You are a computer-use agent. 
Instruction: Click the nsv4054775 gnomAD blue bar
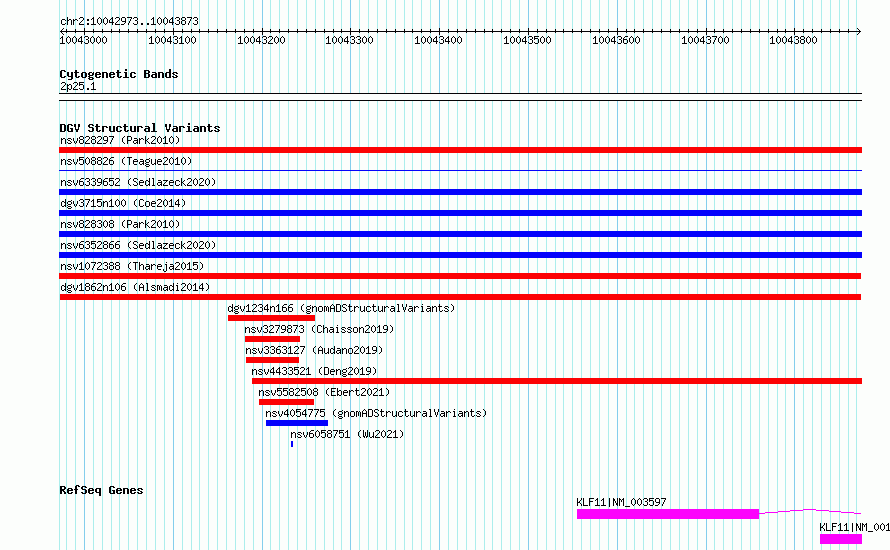tap(297, 423)
